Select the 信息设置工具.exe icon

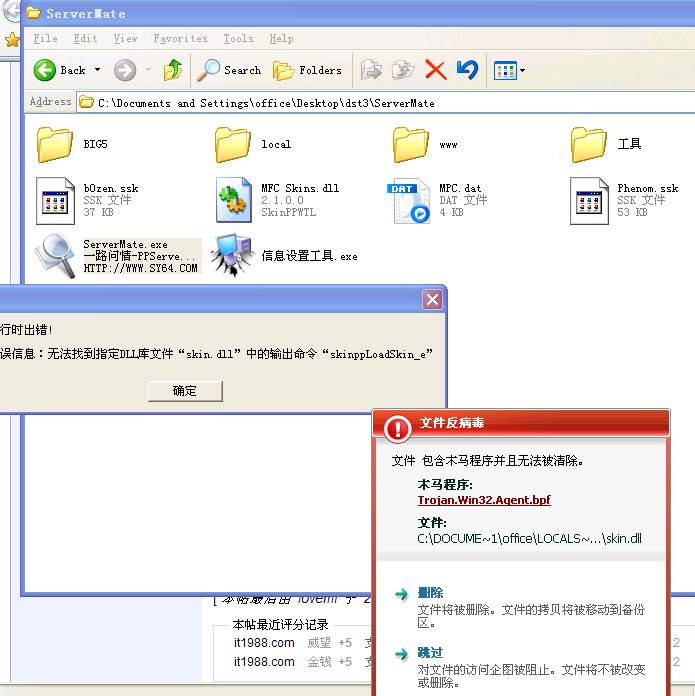point(233,256)
